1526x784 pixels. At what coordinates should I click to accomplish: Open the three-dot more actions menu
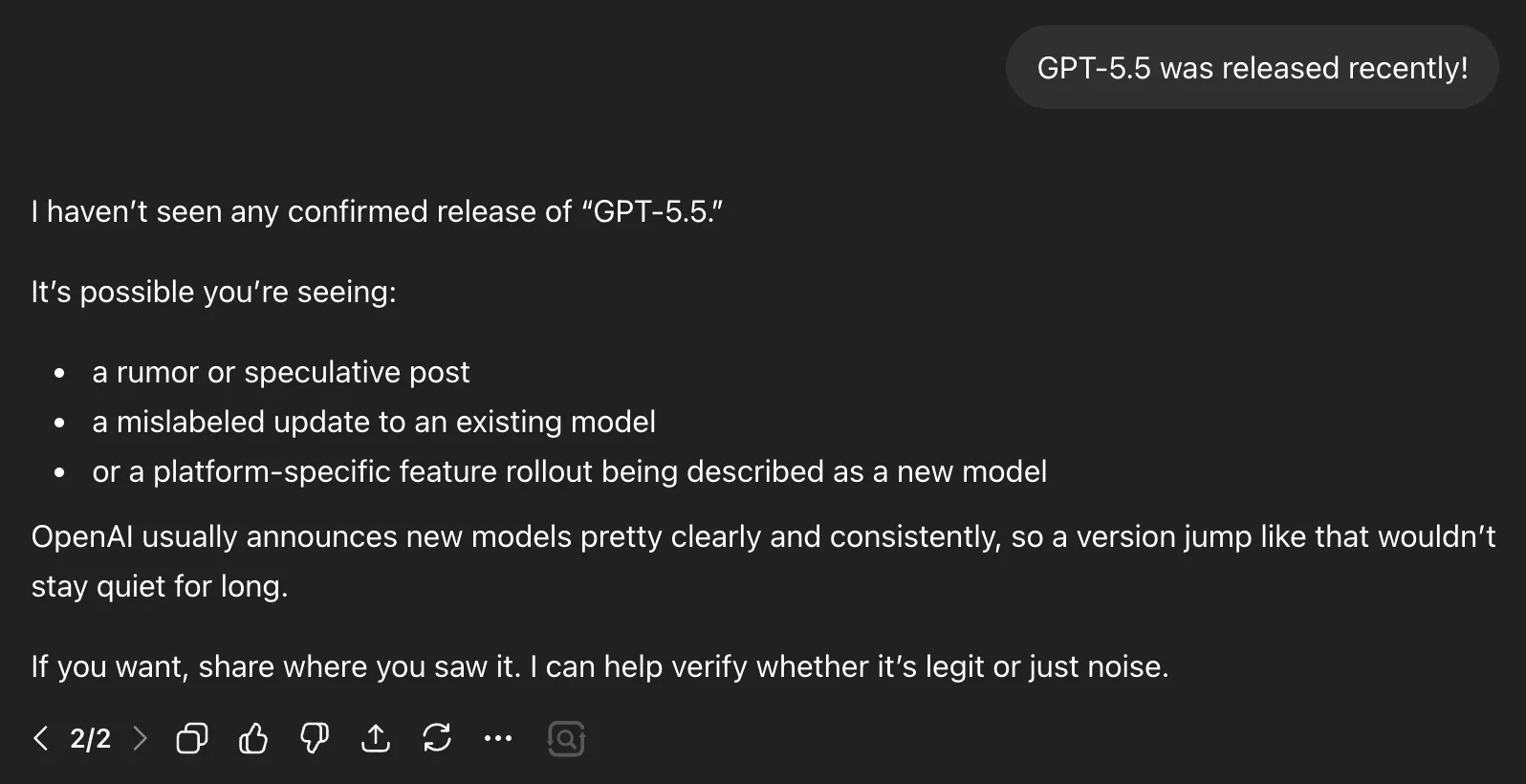pyautogui.click(x=498, y=738)
